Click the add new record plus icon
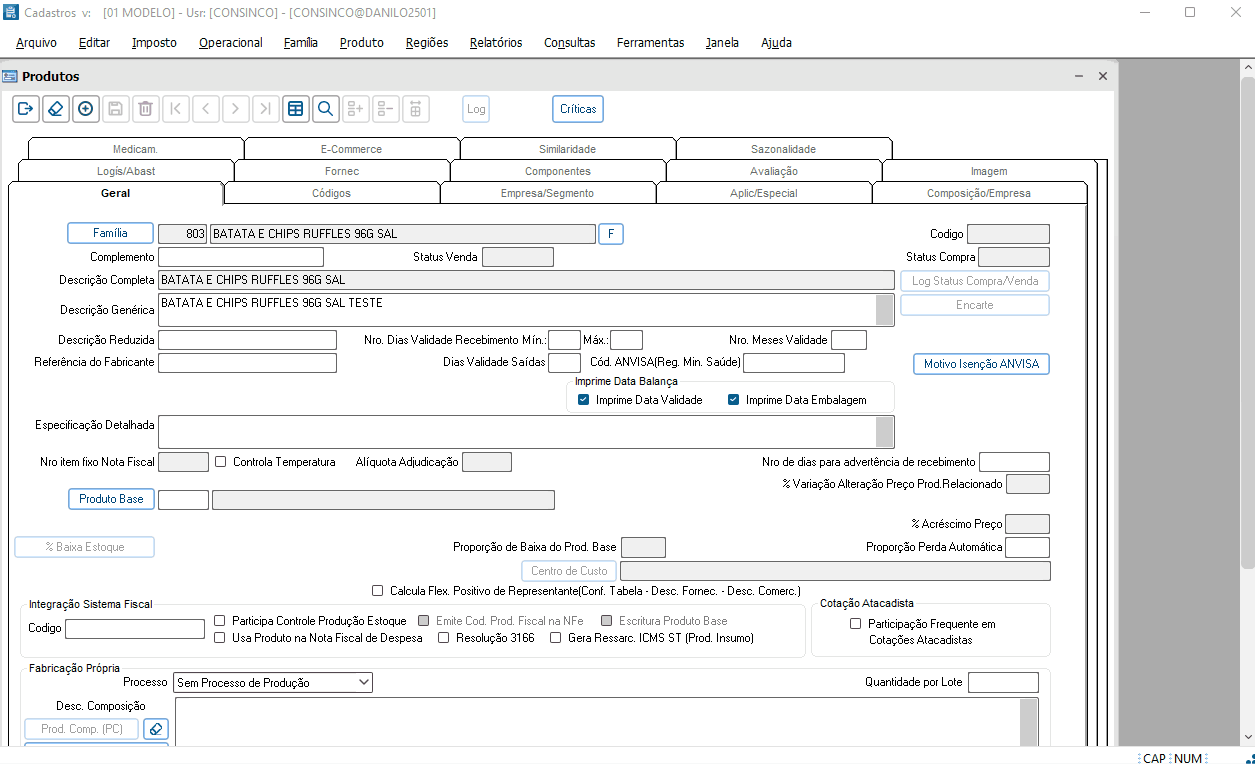This screenshot has width=1255, height=764. pyautogui.click(x=86, y=109)
